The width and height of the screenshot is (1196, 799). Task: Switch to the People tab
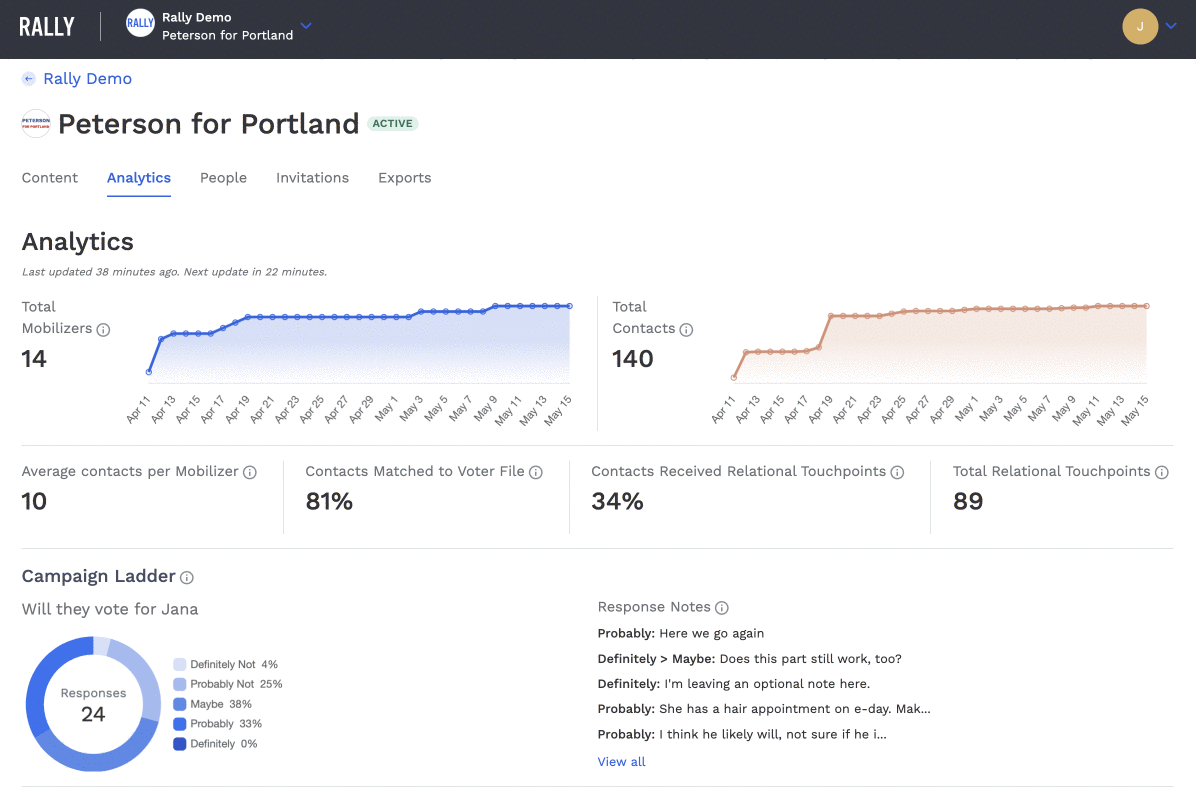(x=223, y=178)
